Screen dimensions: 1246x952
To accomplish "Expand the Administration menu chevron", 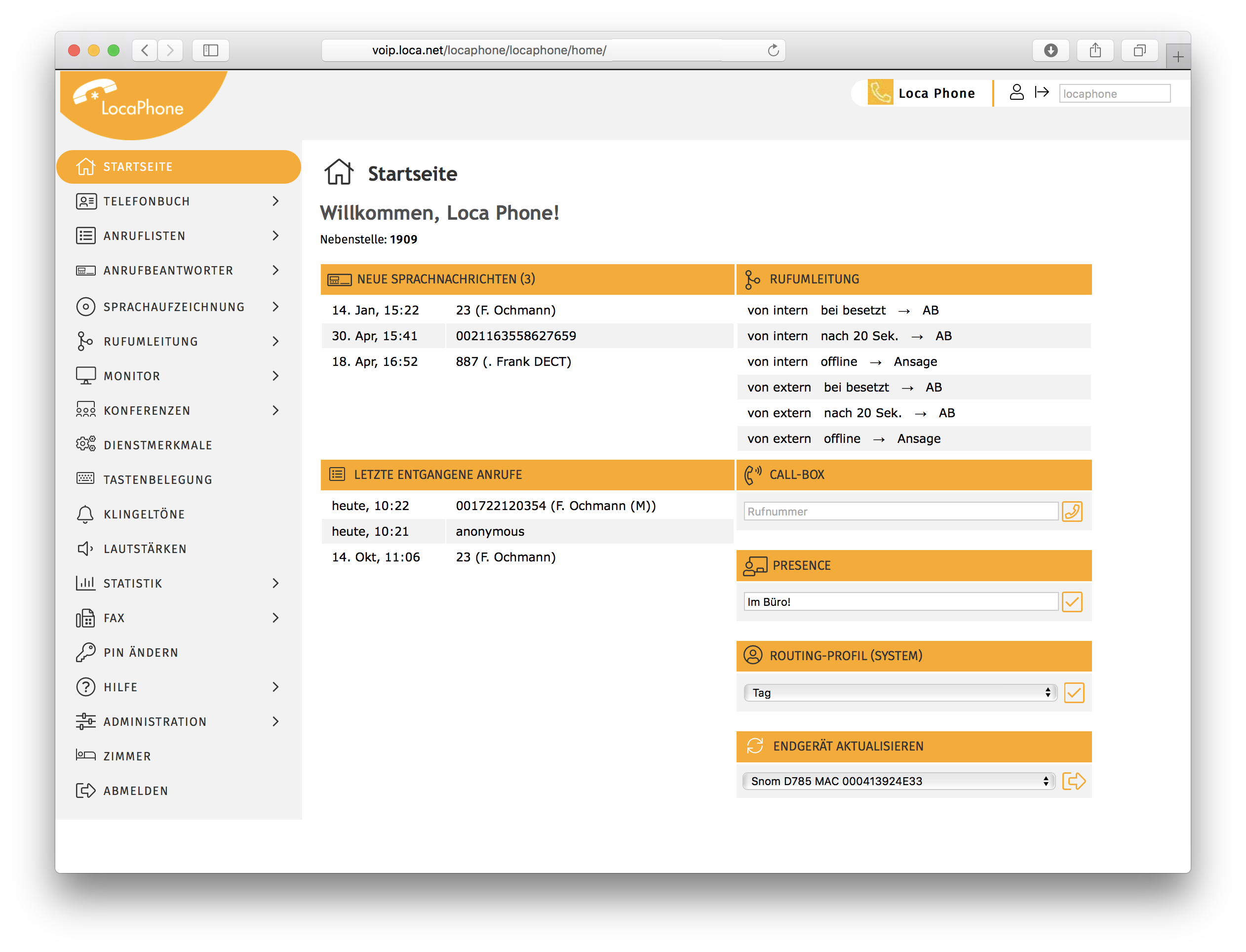I will 275,721.
